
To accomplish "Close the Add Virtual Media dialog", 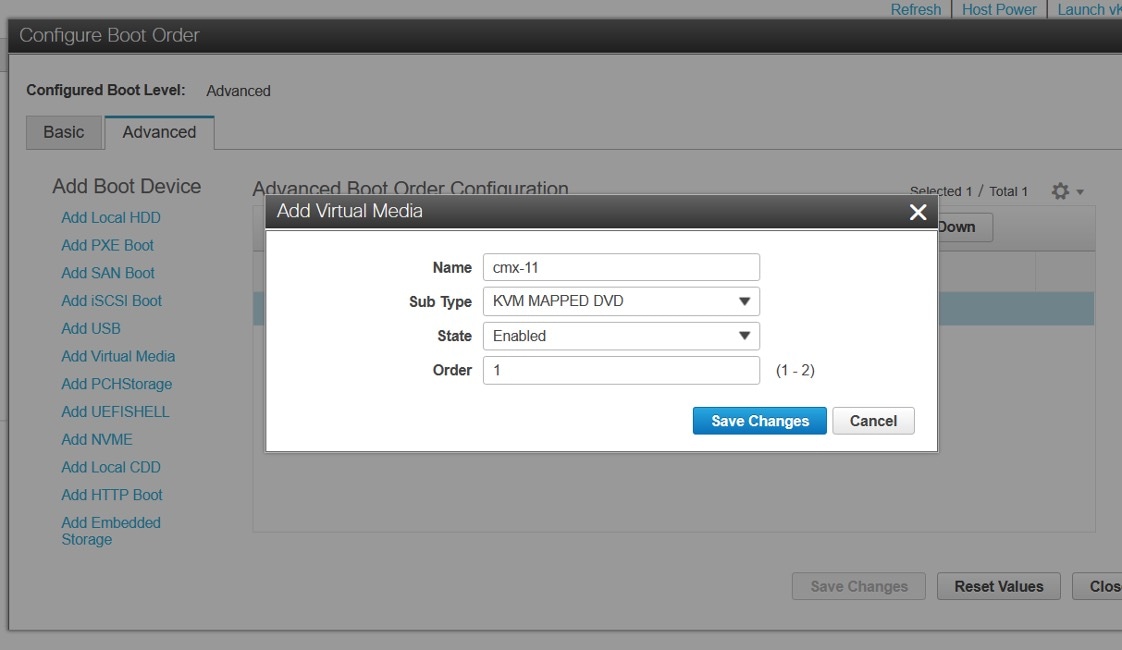I will click(917, 212).
